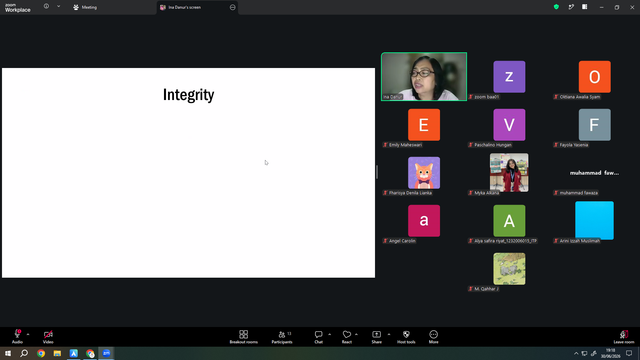The image size is (640, 360).
Task: Unmute the Audio microphone button
Action: coord(17,337)
